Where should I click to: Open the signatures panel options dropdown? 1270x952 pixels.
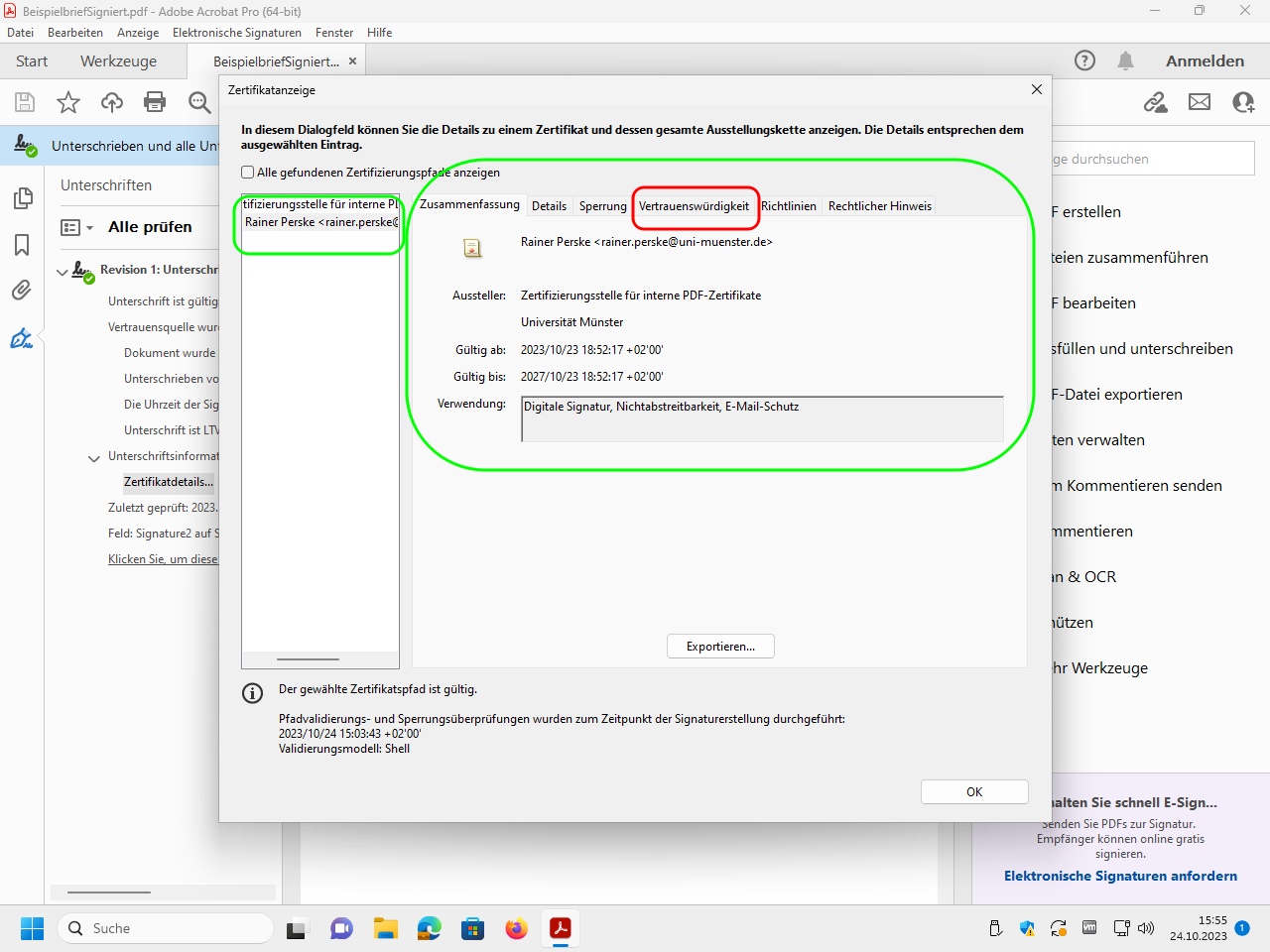click(x=77, y=227)
